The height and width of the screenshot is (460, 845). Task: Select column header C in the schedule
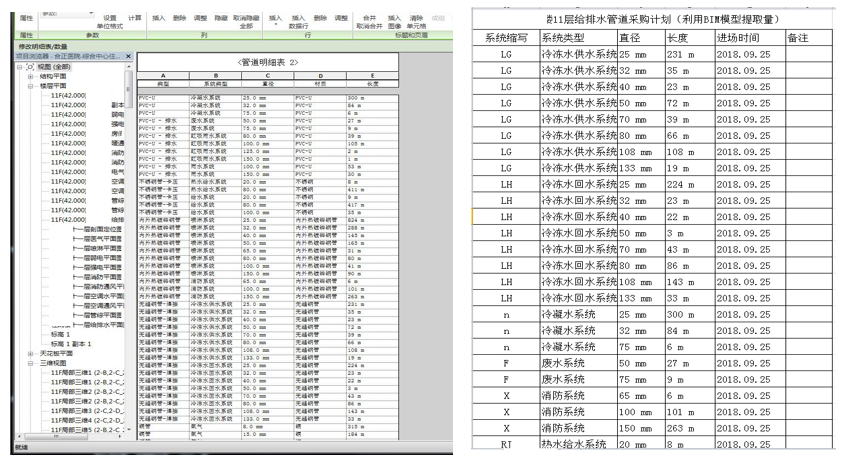coord(268,76)
